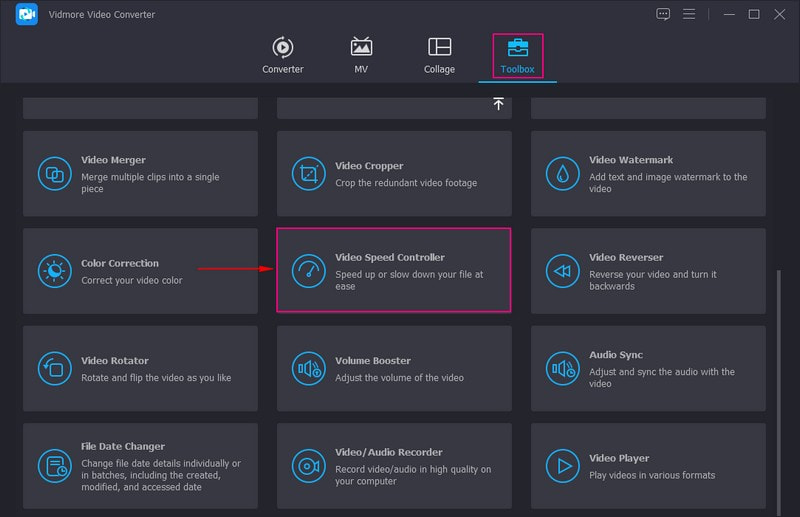Switch to the Collage tab

coord(439,56)
